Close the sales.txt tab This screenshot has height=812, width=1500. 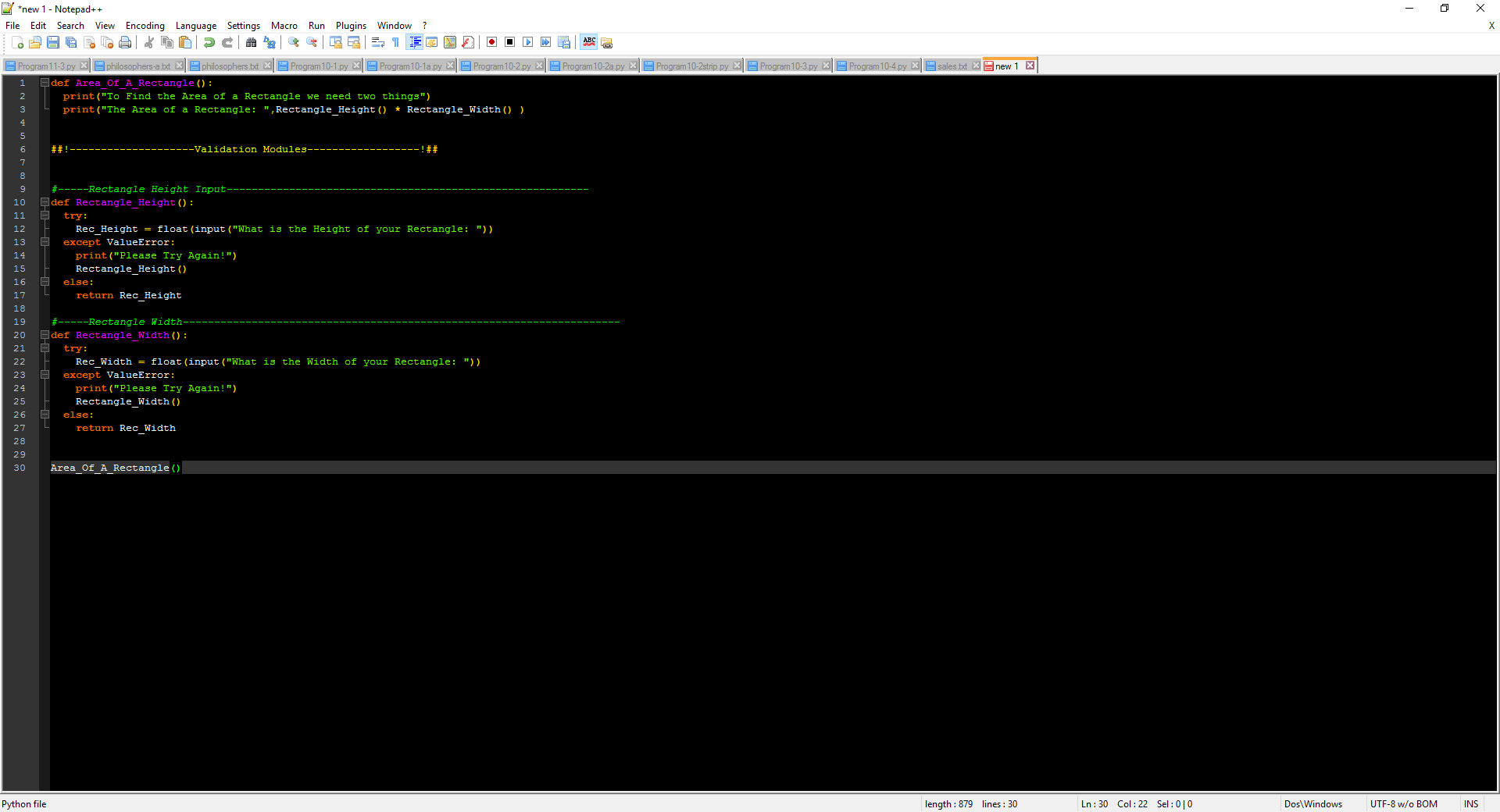pos(976,66)
